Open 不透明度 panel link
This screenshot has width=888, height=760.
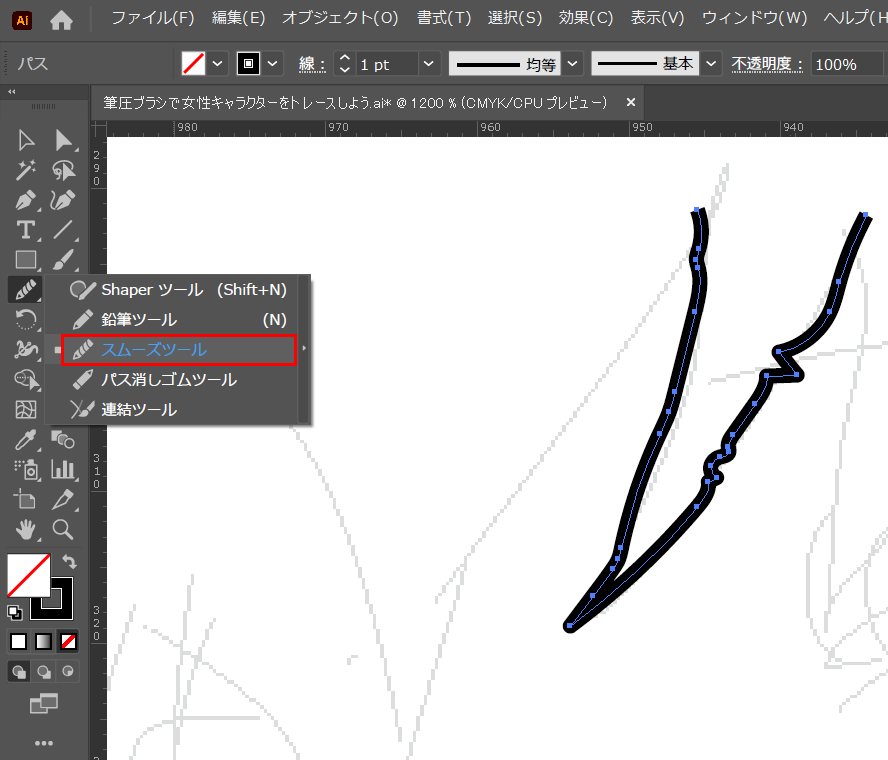pyautogui.click(x=767, y=64)
